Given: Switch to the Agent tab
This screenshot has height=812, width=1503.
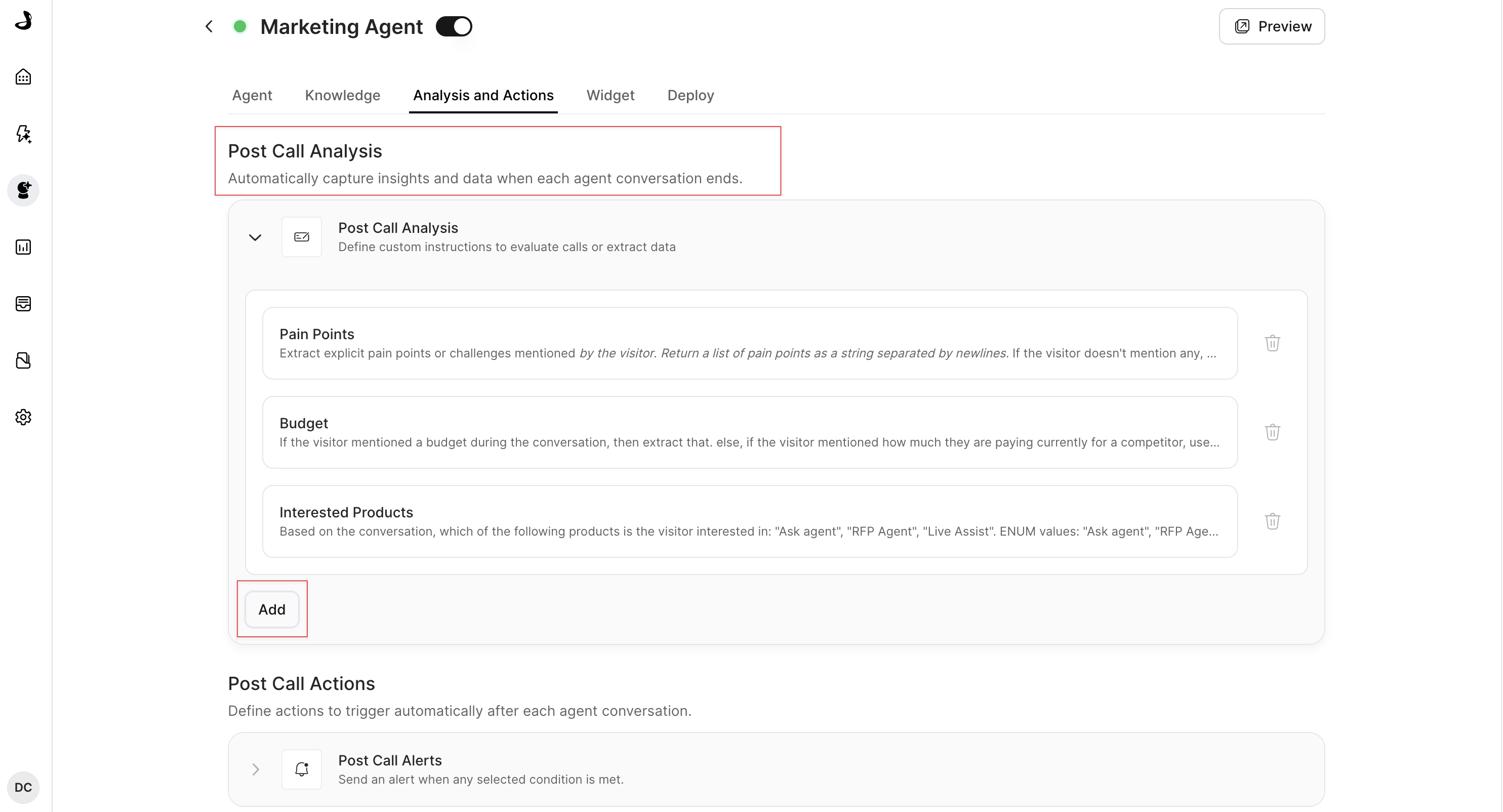Looking at the screenshot, I should [x=252, y=95].
